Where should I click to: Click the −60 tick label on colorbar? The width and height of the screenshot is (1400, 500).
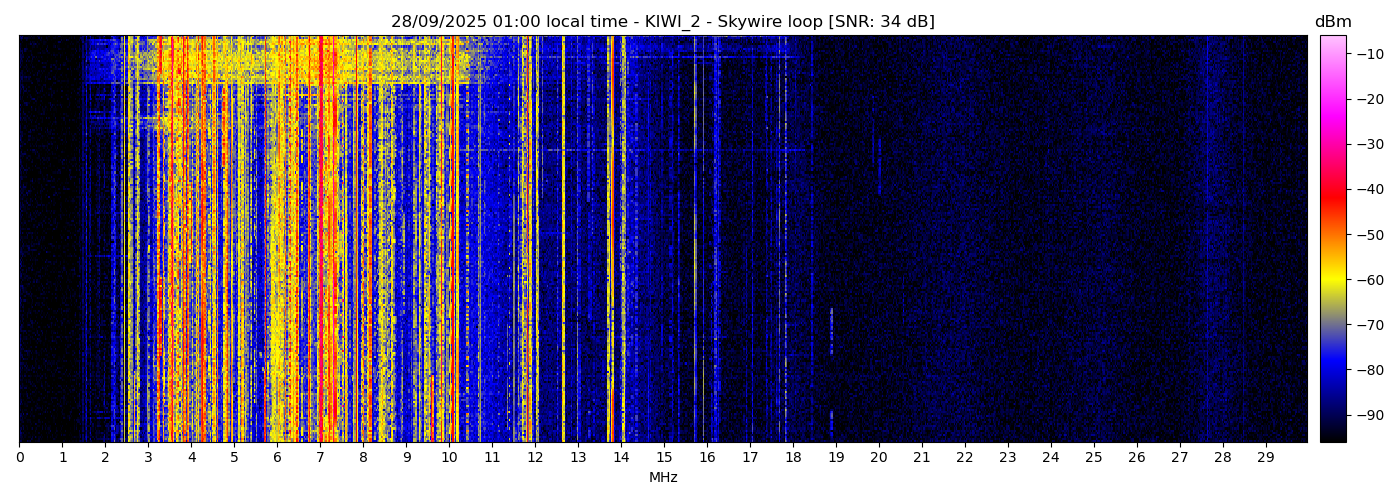[1369, 280]
